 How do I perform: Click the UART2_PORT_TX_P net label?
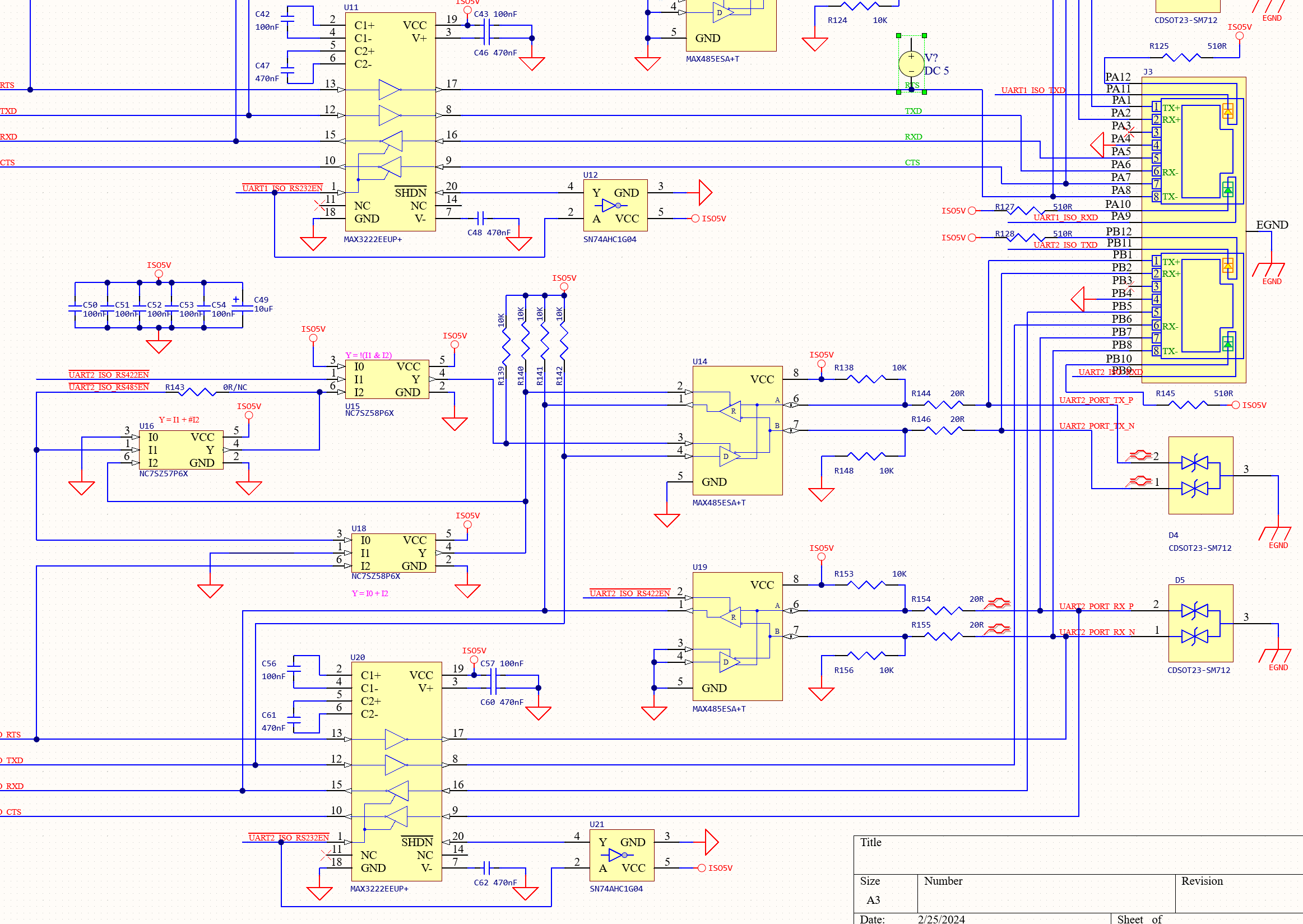[1095, 400]
